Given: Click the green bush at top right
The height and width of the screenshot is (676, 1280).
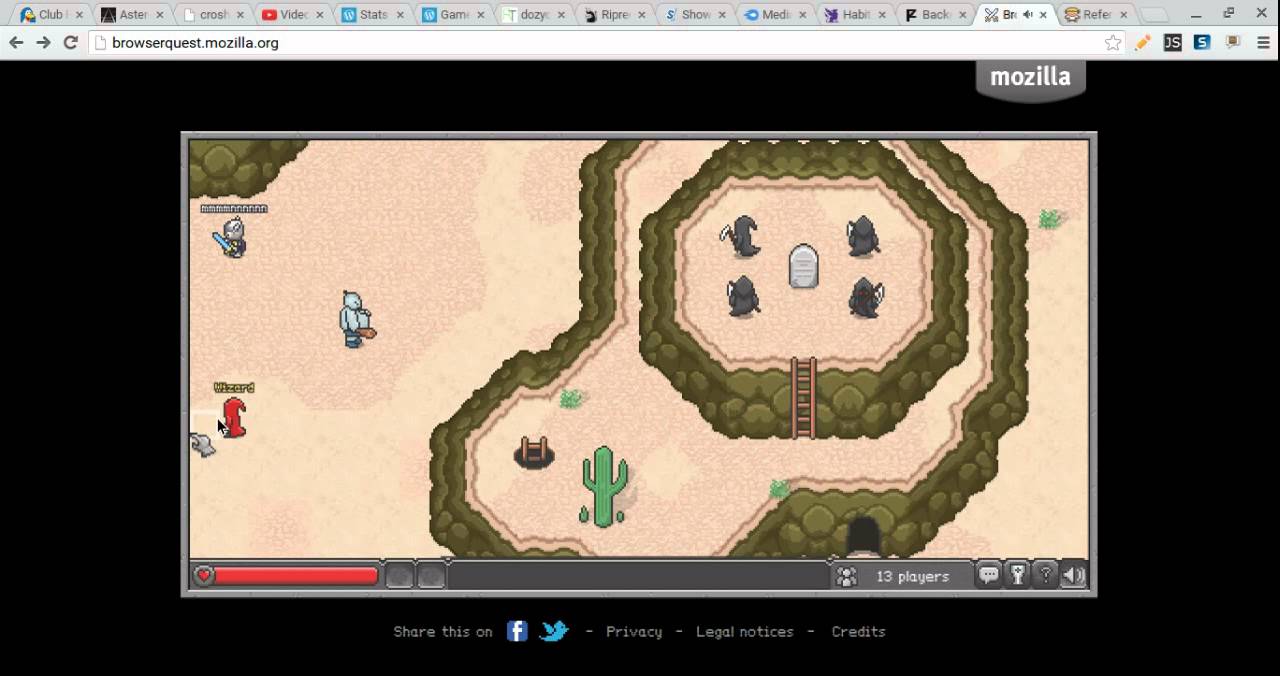Looking at the screenshot, I should tap(1049, 219).
